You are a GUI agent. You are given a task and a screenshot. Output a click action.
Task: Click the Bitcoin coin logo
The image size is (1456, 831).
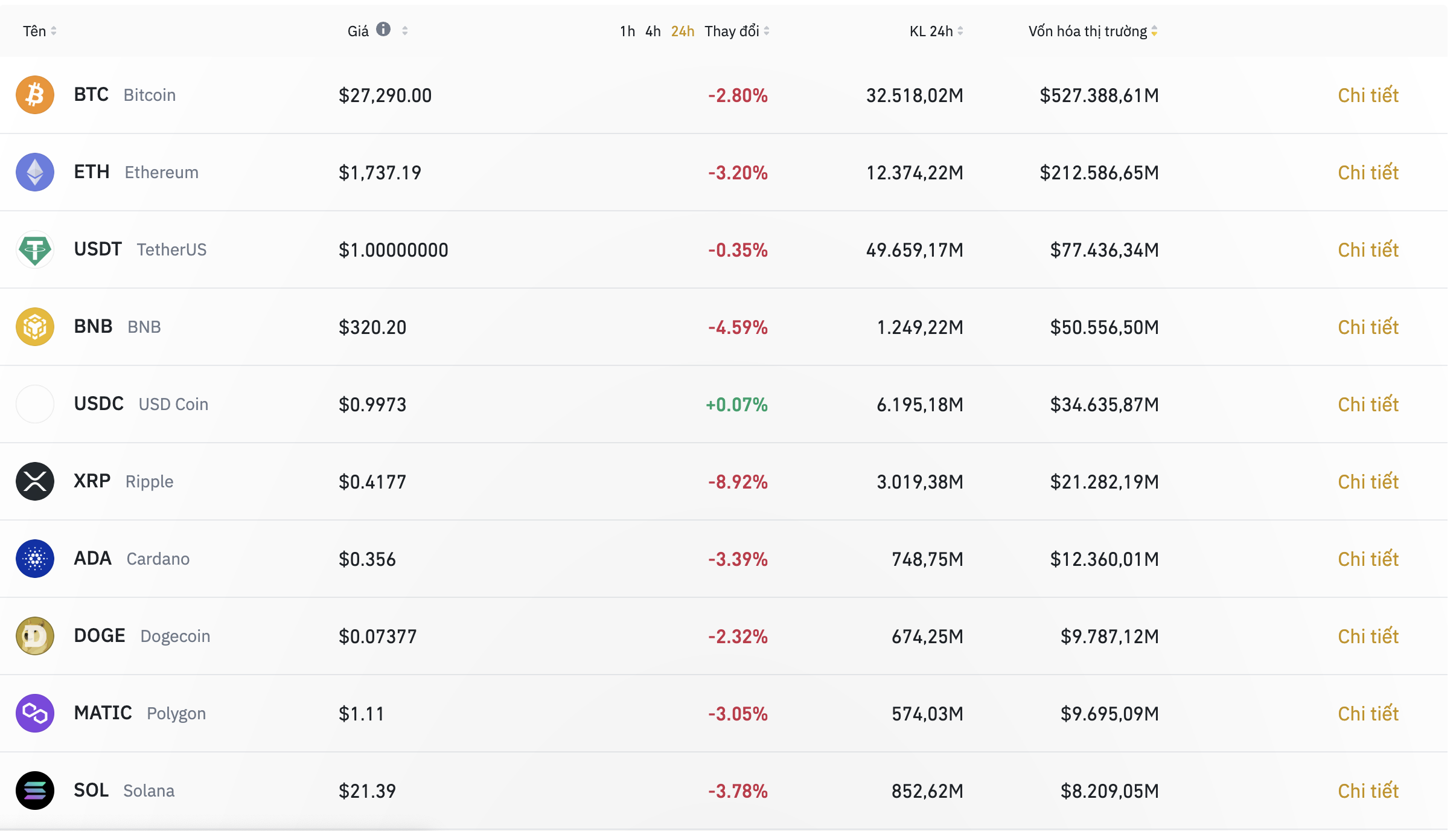(35, 95)
